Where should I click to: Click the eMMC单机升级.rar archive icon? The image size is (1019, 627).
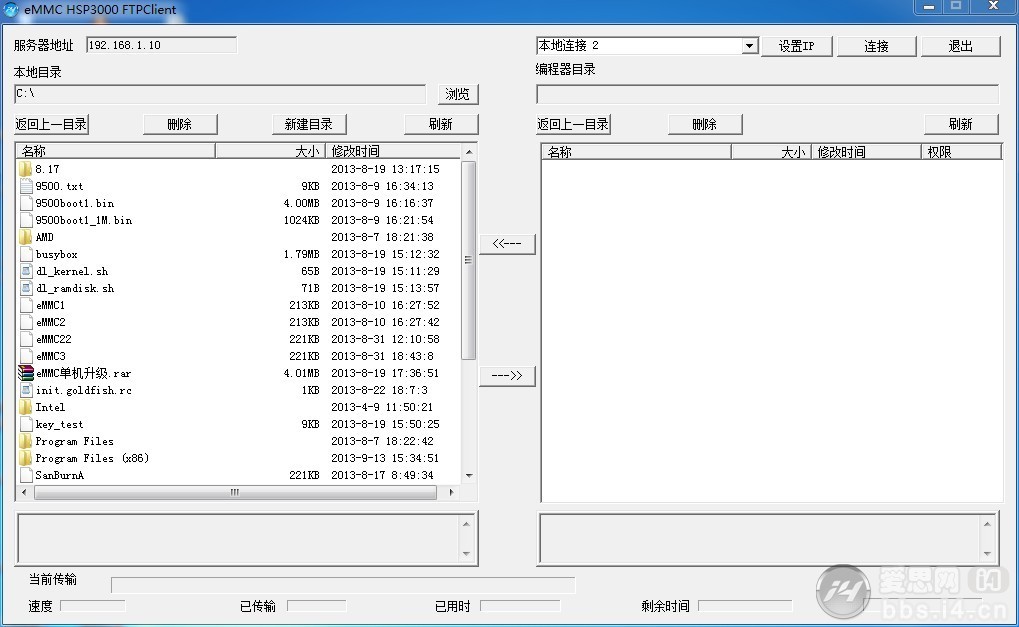(26, 373)
